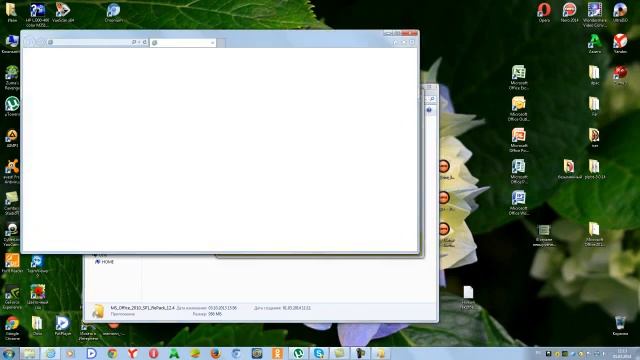This screenshot has height=360, width=640.
Task: Launch Opera from the taskbar
Action: pos(153,353)
